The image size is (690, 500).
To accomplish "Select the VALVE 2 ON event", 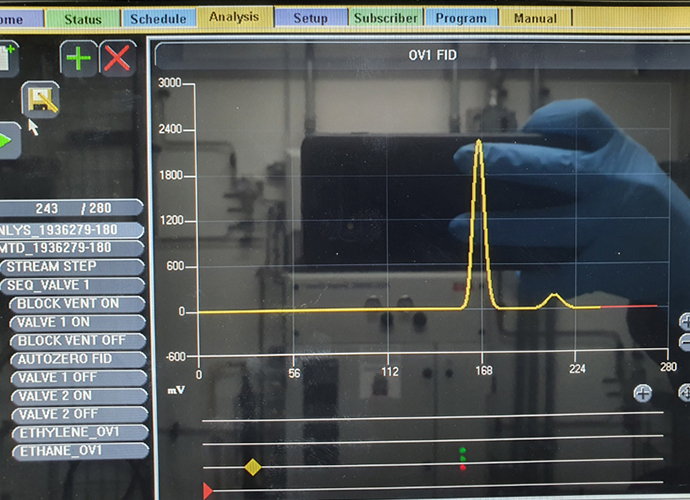I will [80, 396].
